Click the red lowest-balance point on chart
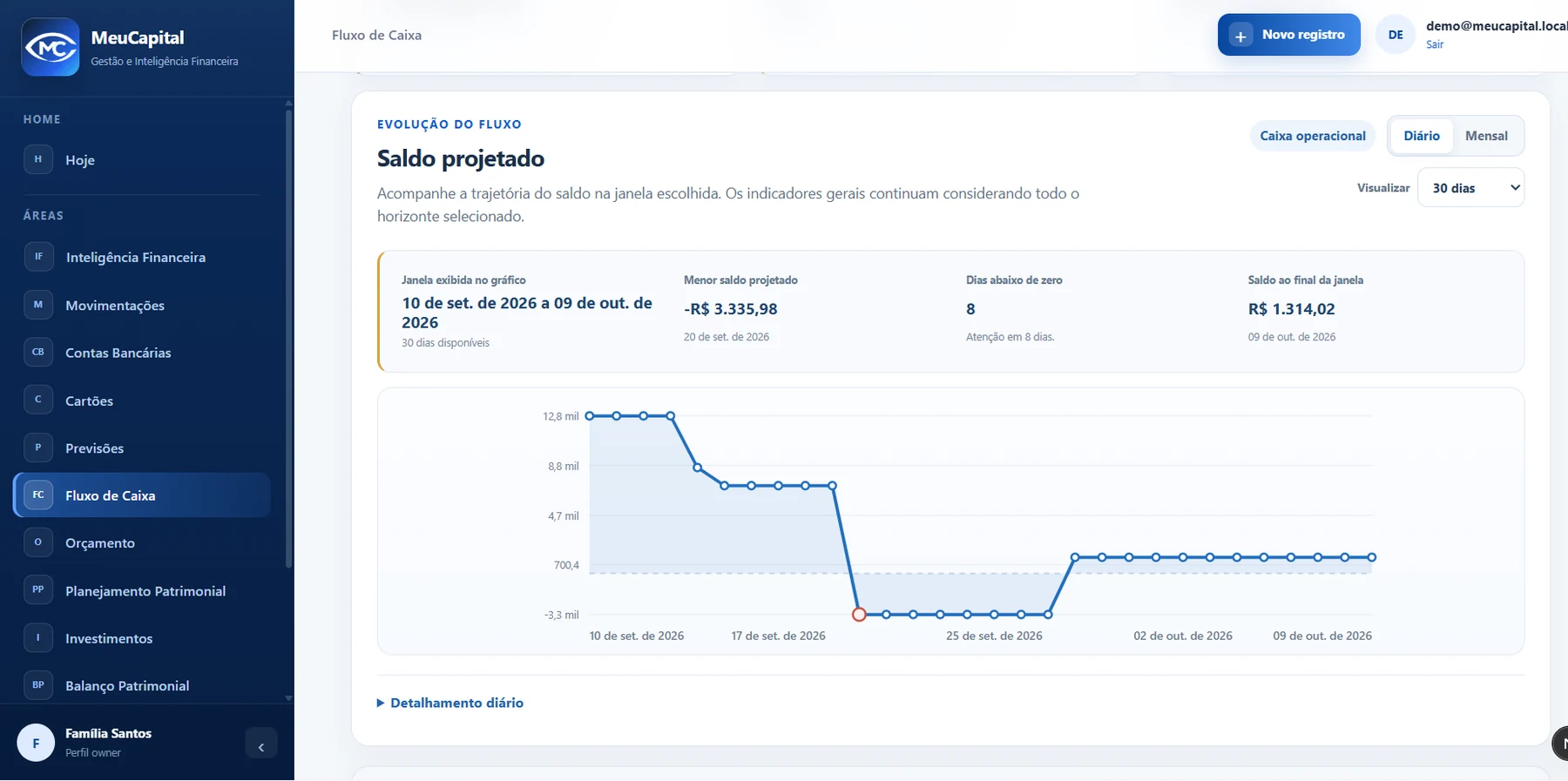 (x=859, y=615)
